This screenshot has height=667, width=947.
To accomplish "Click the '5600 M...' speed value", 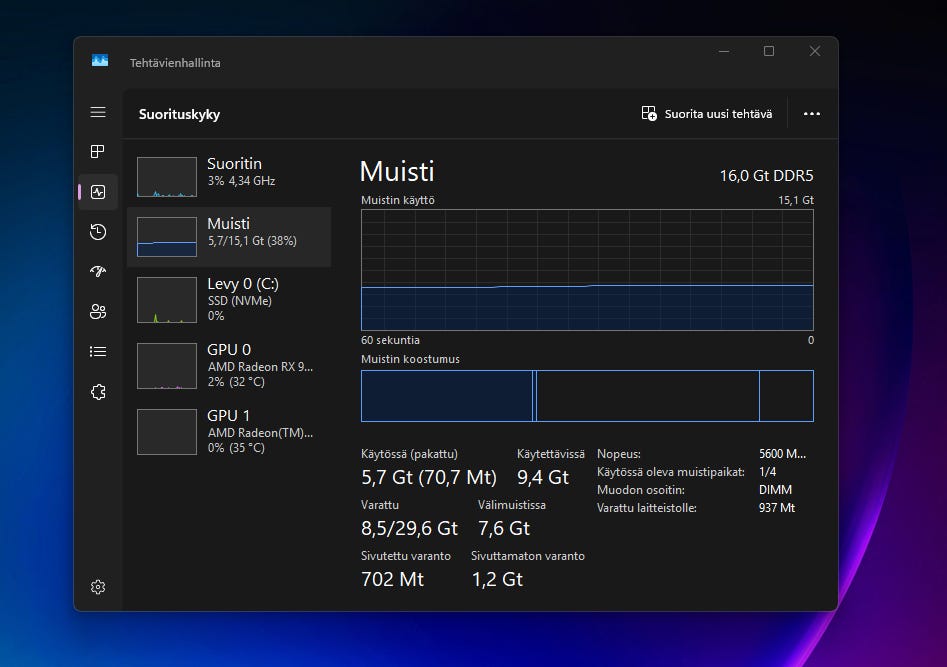I will (x=782, y=454).
